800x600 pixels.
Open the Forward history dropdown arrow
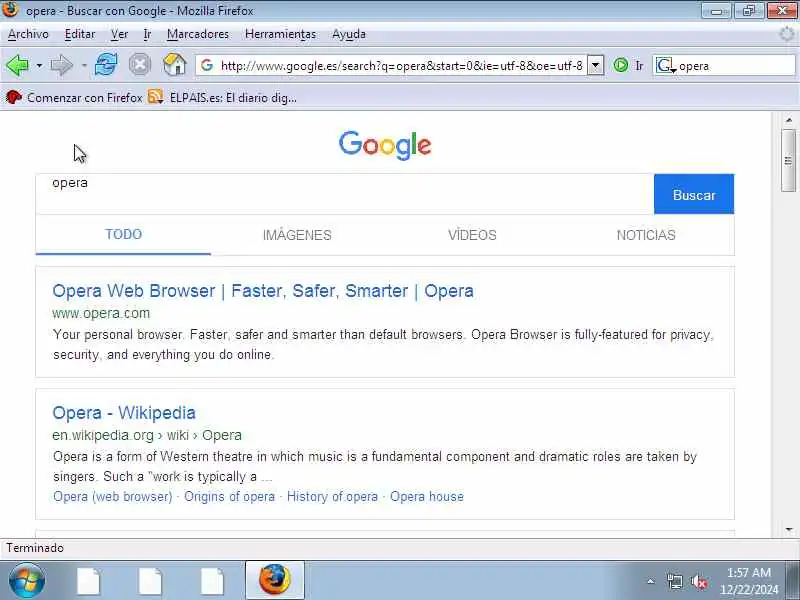(x=84, y=66)
